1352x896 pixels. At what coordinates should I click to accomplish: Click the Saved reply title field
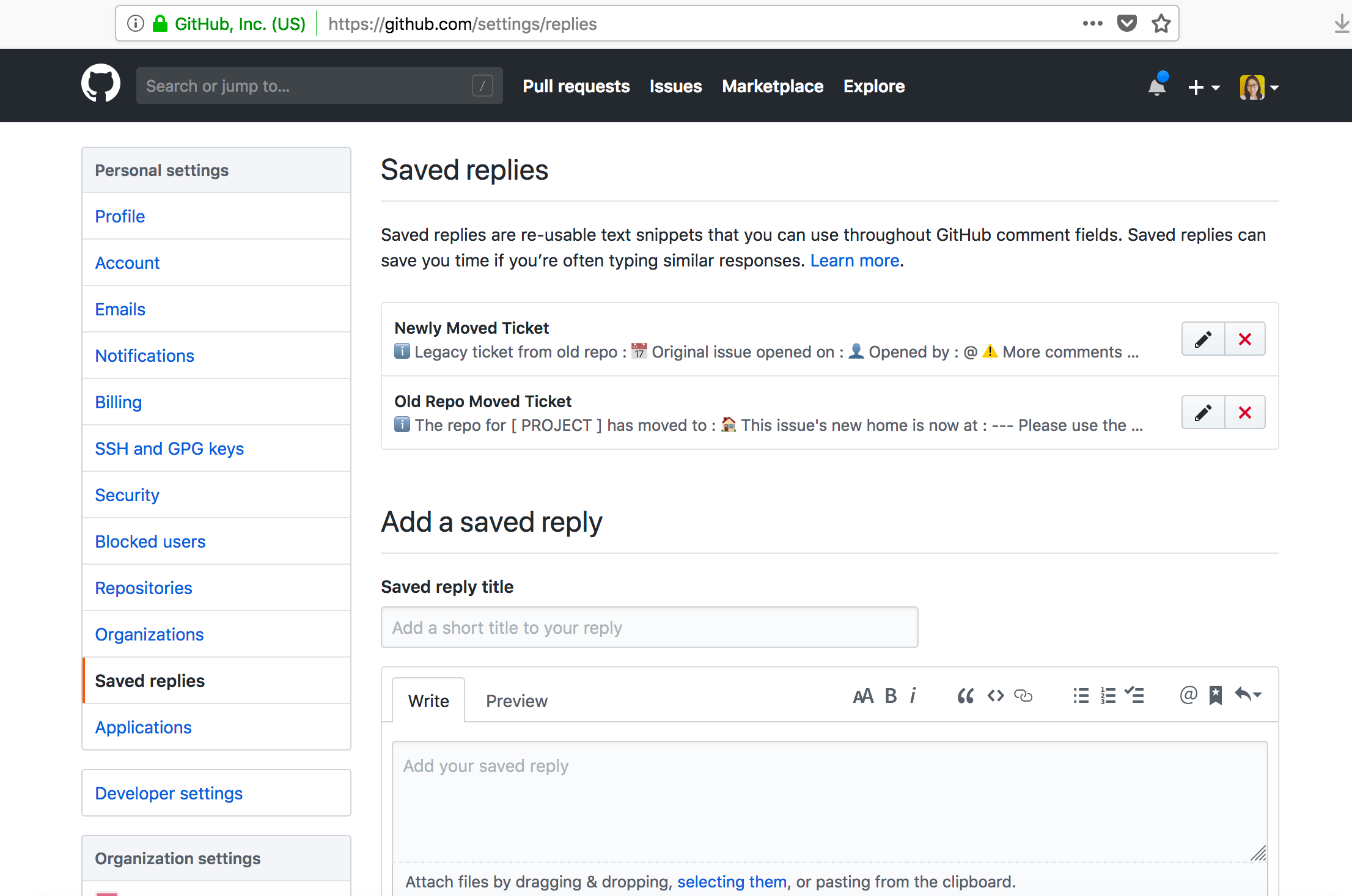(x=649, y=628)
